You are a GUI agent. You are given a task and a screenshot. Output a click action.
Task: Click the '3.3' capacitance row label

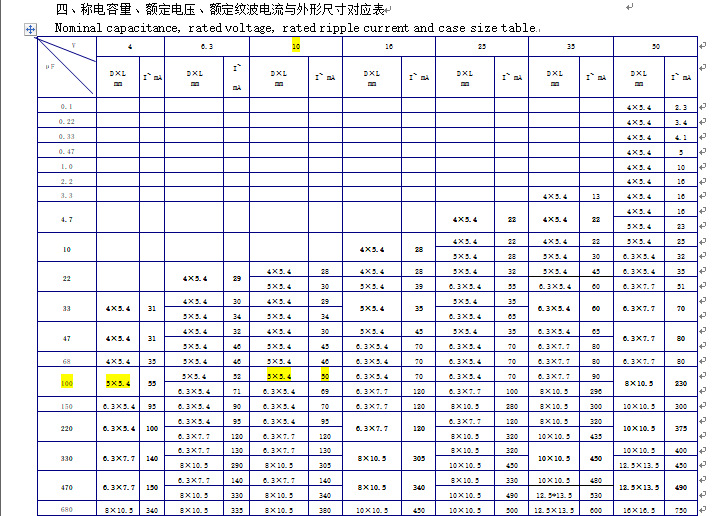(x=66, y=195)
